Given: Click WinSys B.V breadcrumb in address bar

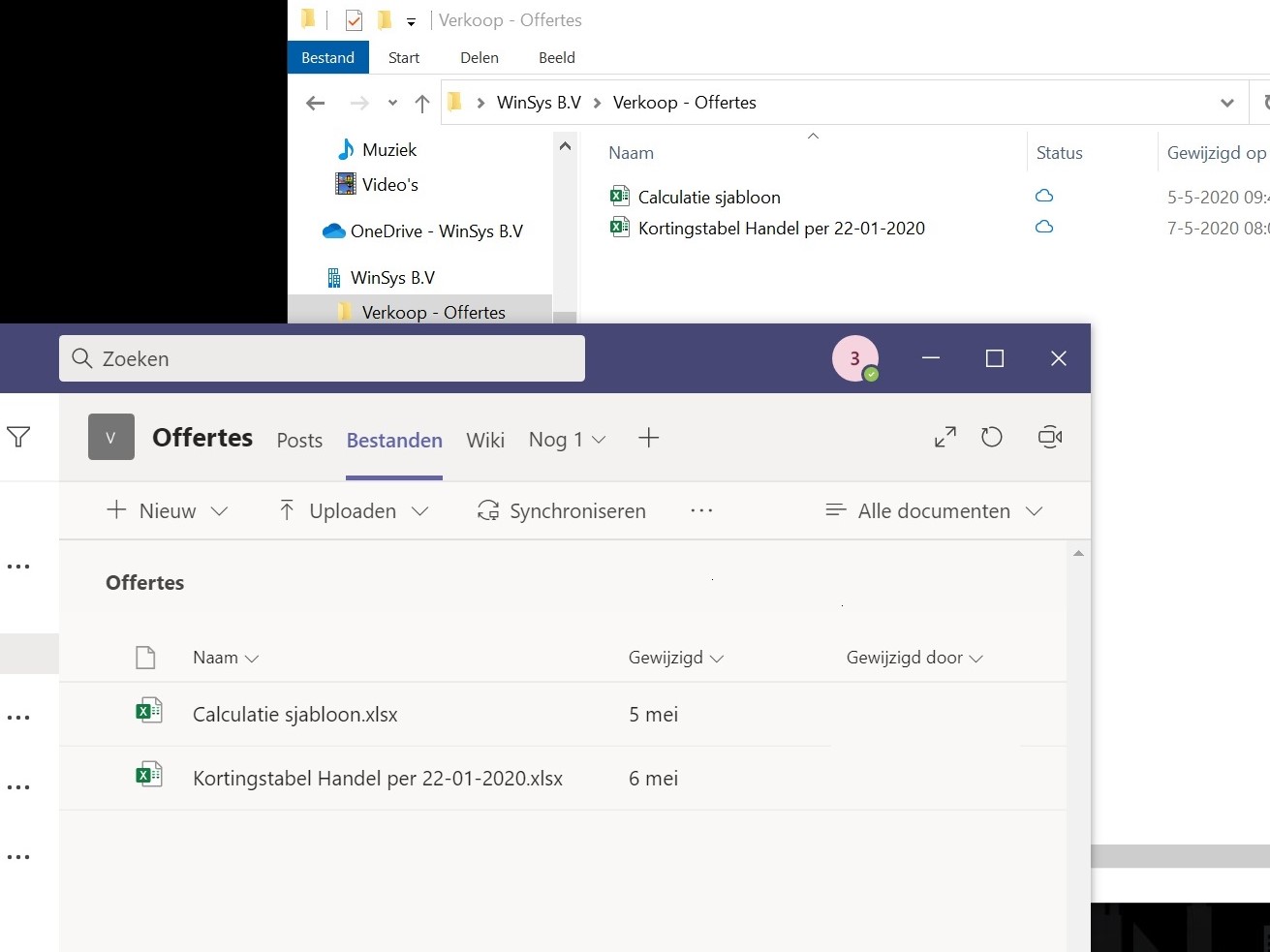Looking at the screenshot, I should [539, 103].
